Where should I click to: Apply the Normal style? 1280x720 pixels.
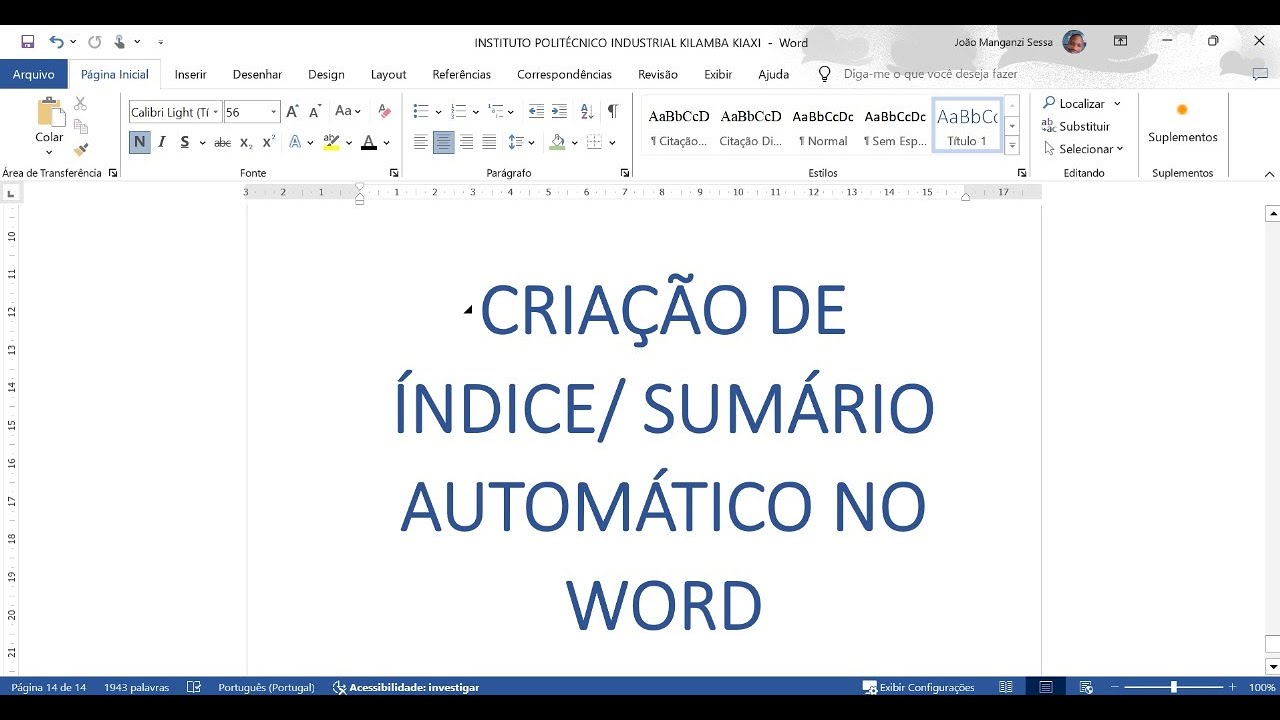tap(823, 125)
